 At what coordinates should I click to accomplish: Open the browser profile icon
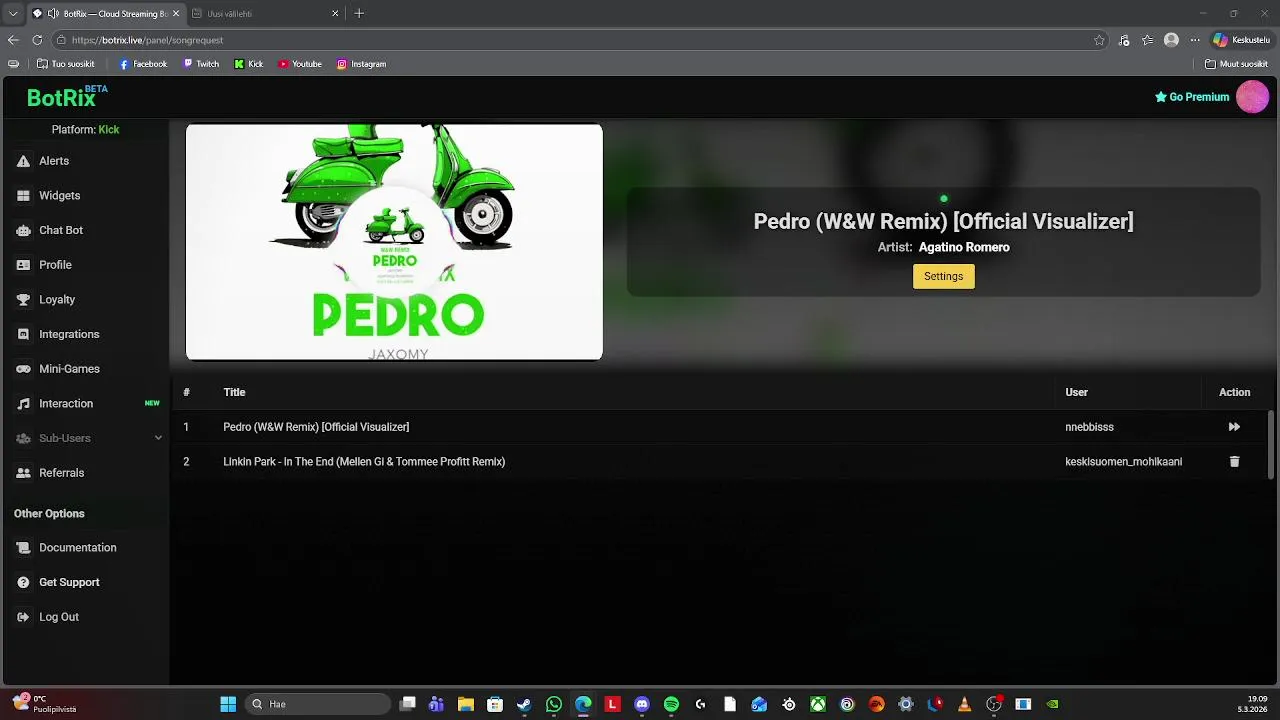coord(1171,40)
